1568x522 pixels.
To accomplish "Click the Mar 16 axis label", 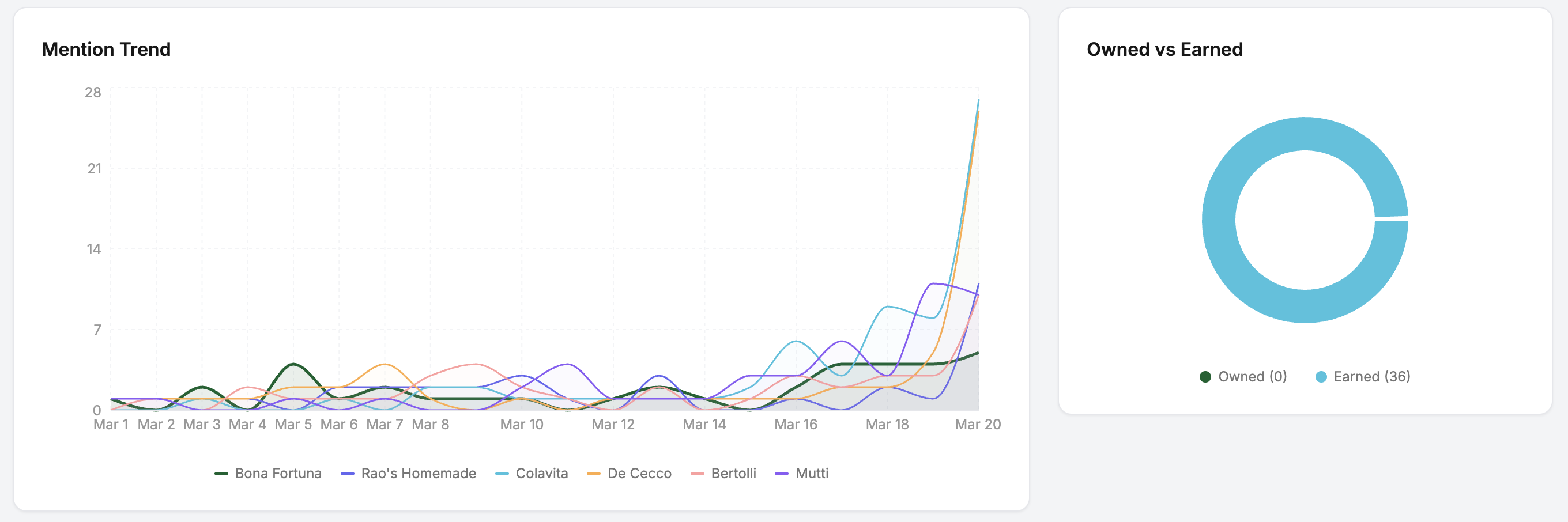I will 796,424.
